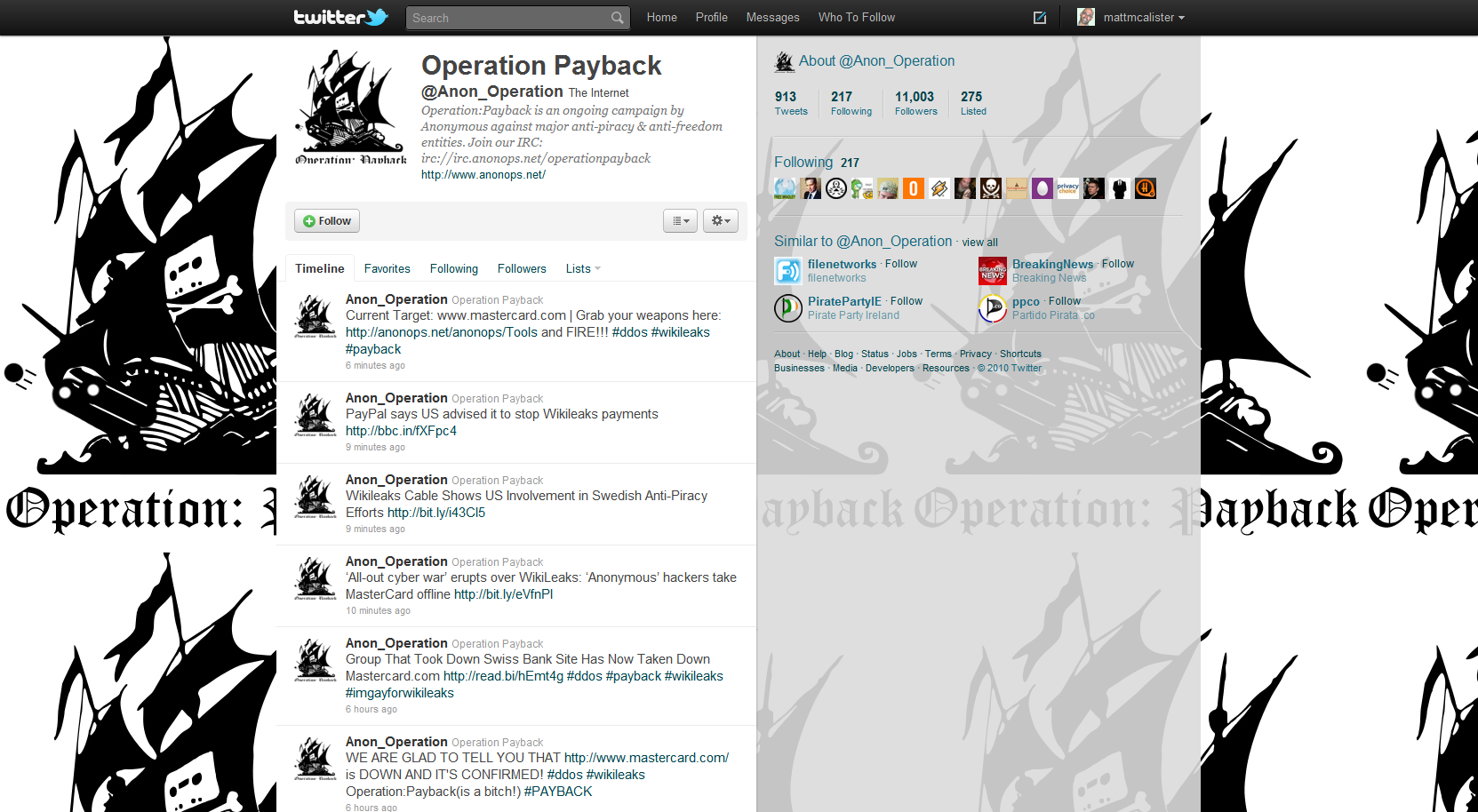Open the Shortcuts footer link
Image resolution: width=1478 pixels, height=812 pixels.
point(1020,354)
